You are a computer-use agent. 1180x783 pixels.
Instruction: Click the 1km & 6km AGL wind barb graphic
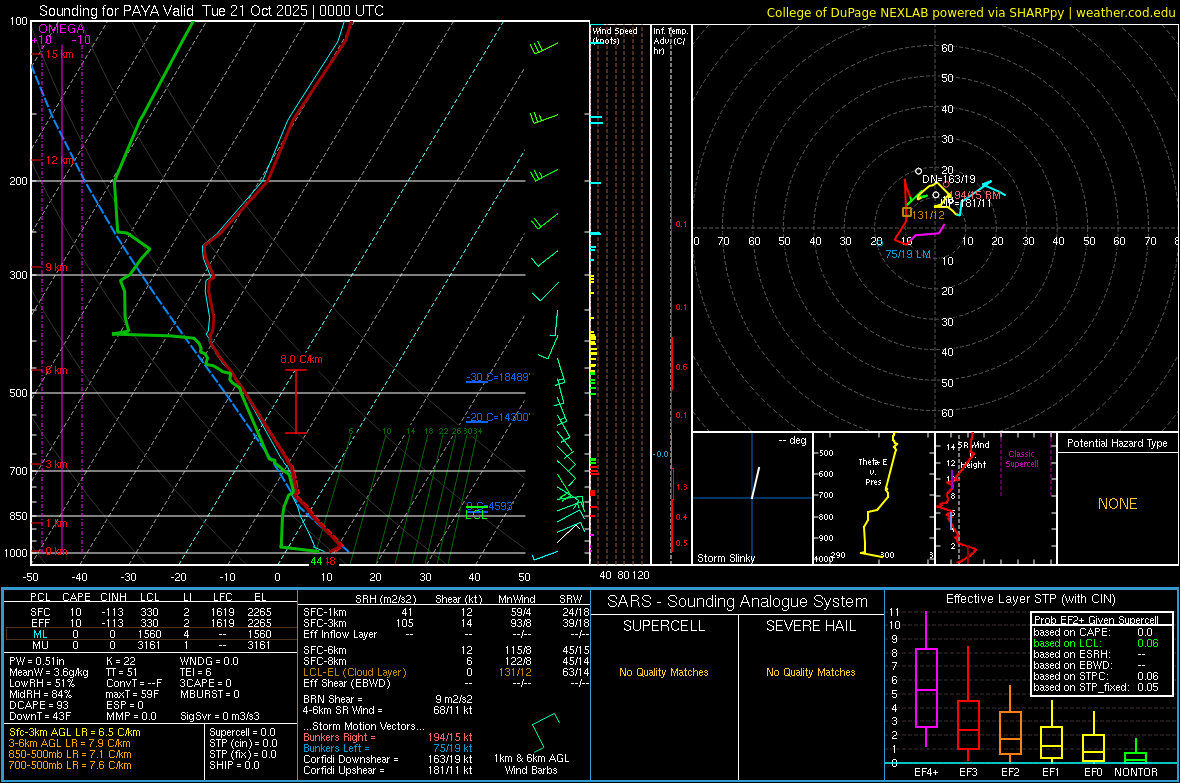[546, 733]
